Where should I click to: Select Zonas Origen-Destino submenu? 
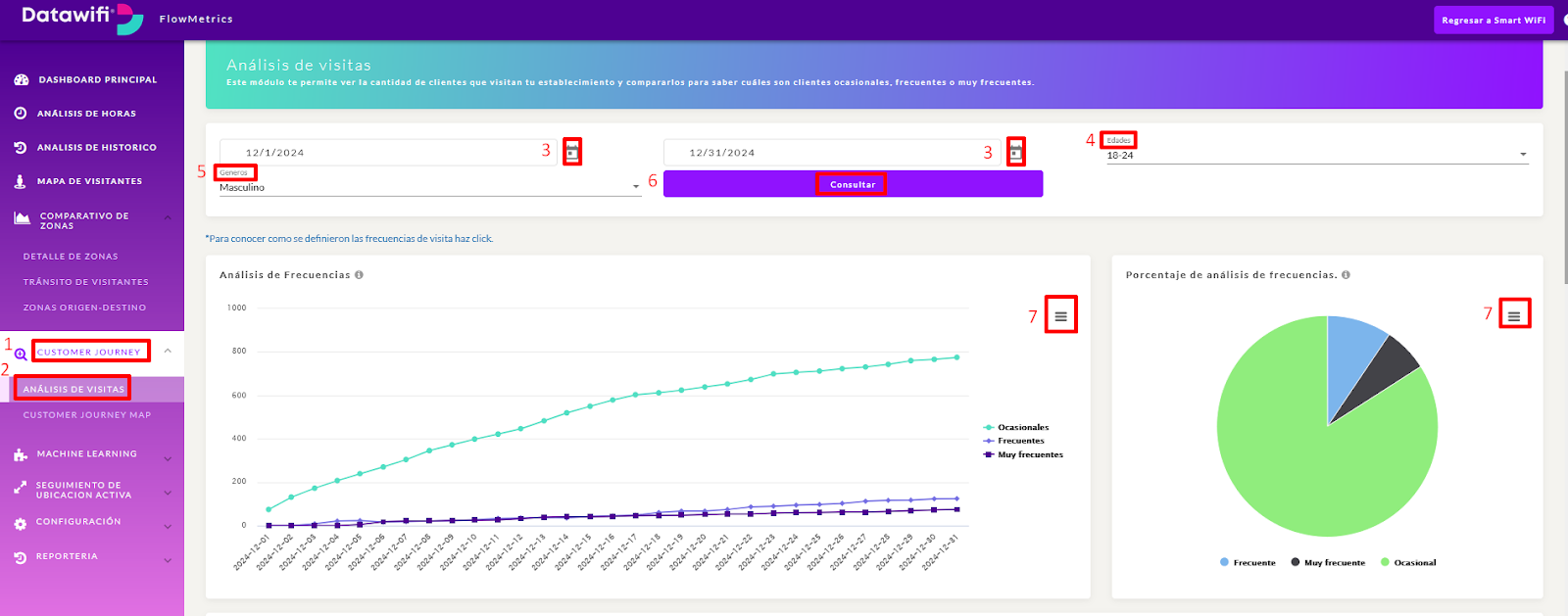click(84, 308)
